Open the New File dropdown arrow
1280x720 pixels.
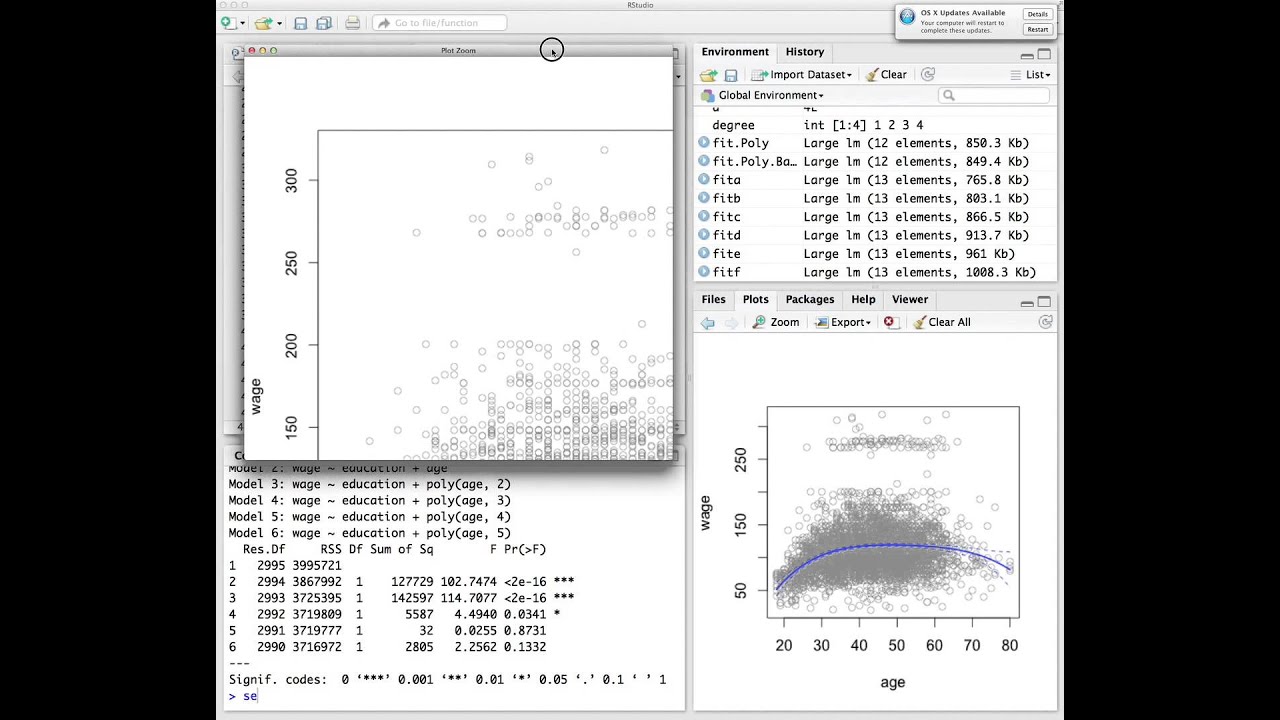coord(242,23)
